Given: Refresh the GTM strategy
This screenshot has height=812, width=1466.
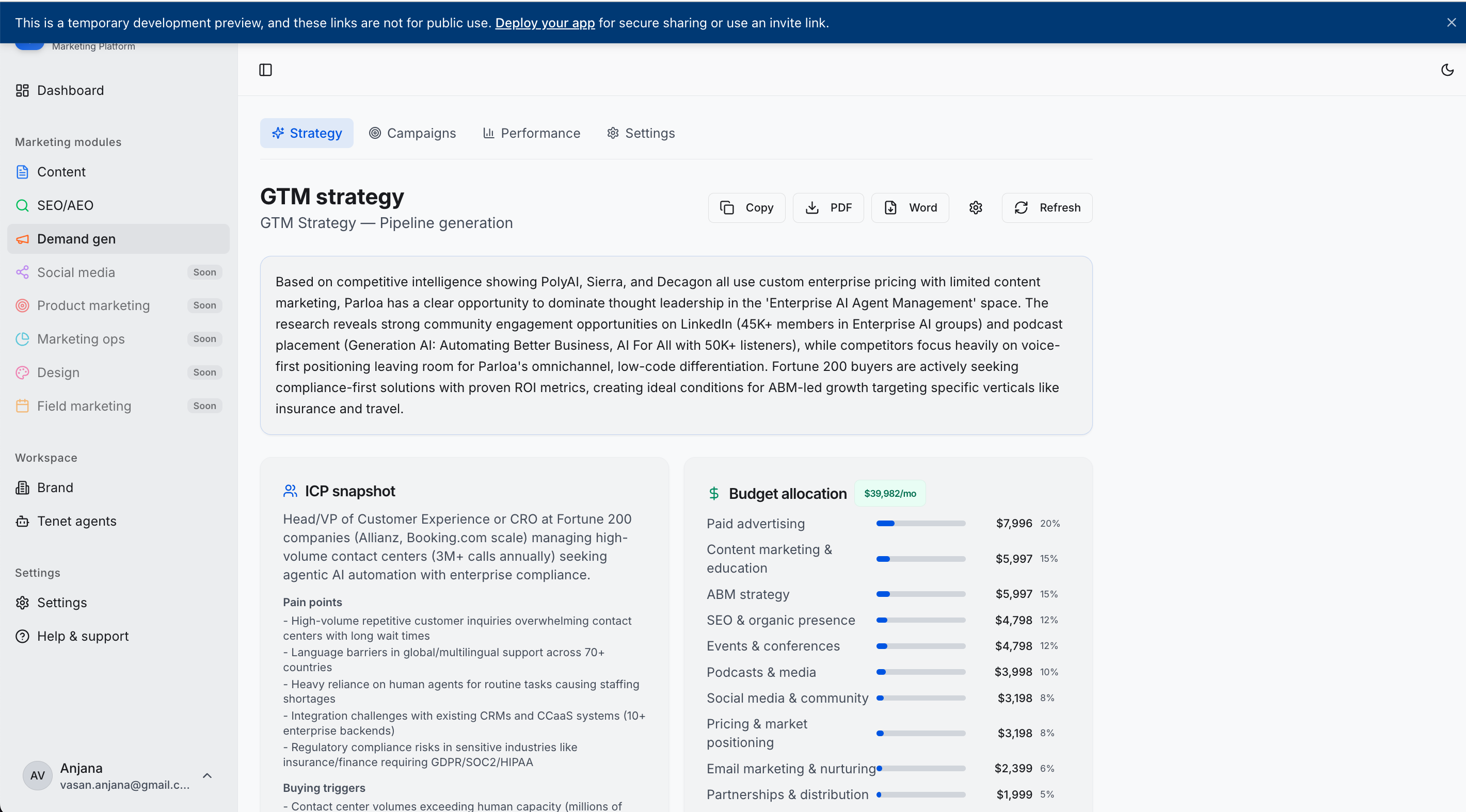Looking at the screenshot, I should [x=1046, y=207].
